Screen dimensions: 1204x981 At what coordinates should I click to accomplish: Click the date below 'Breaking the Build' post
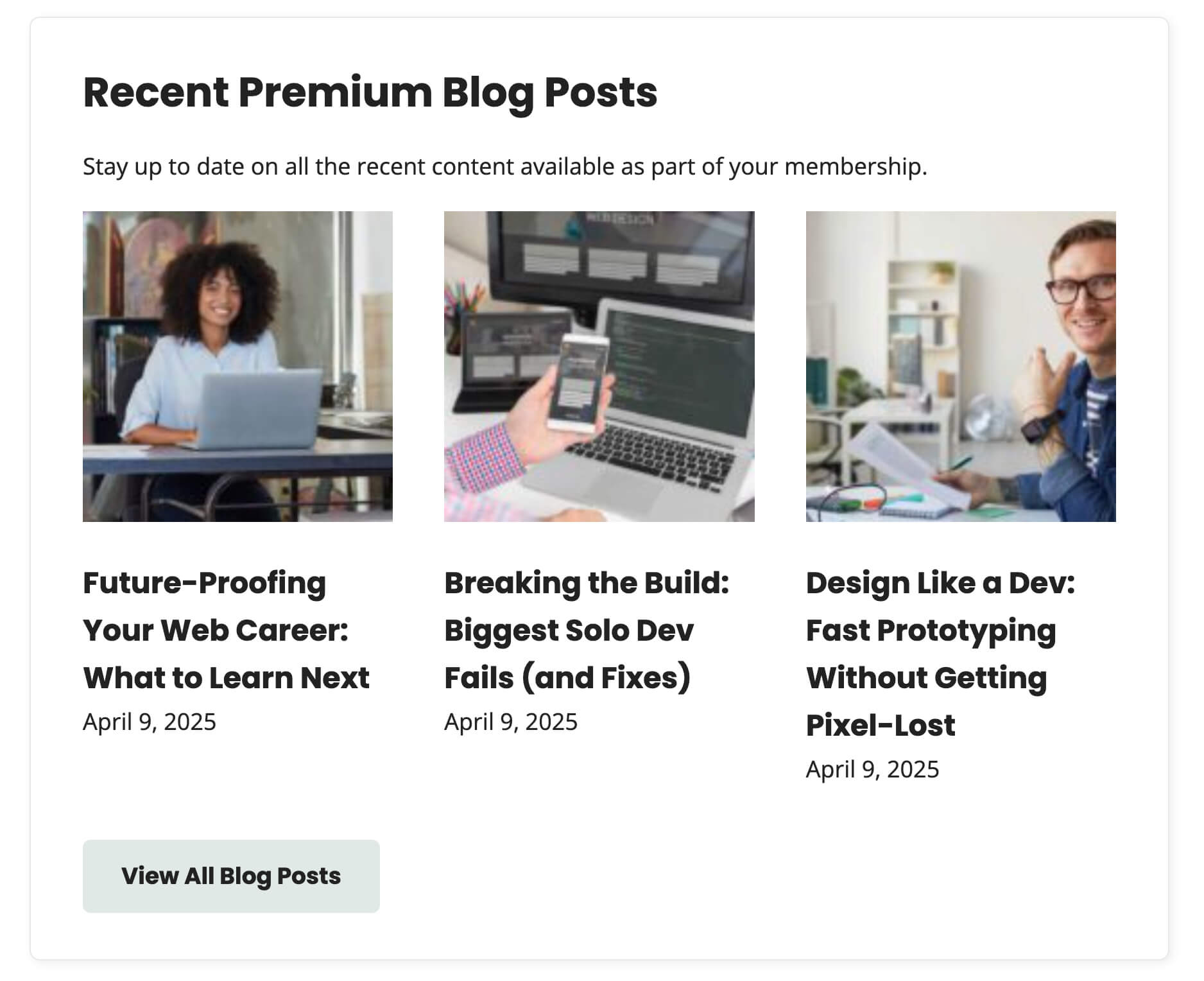point(510,722)
